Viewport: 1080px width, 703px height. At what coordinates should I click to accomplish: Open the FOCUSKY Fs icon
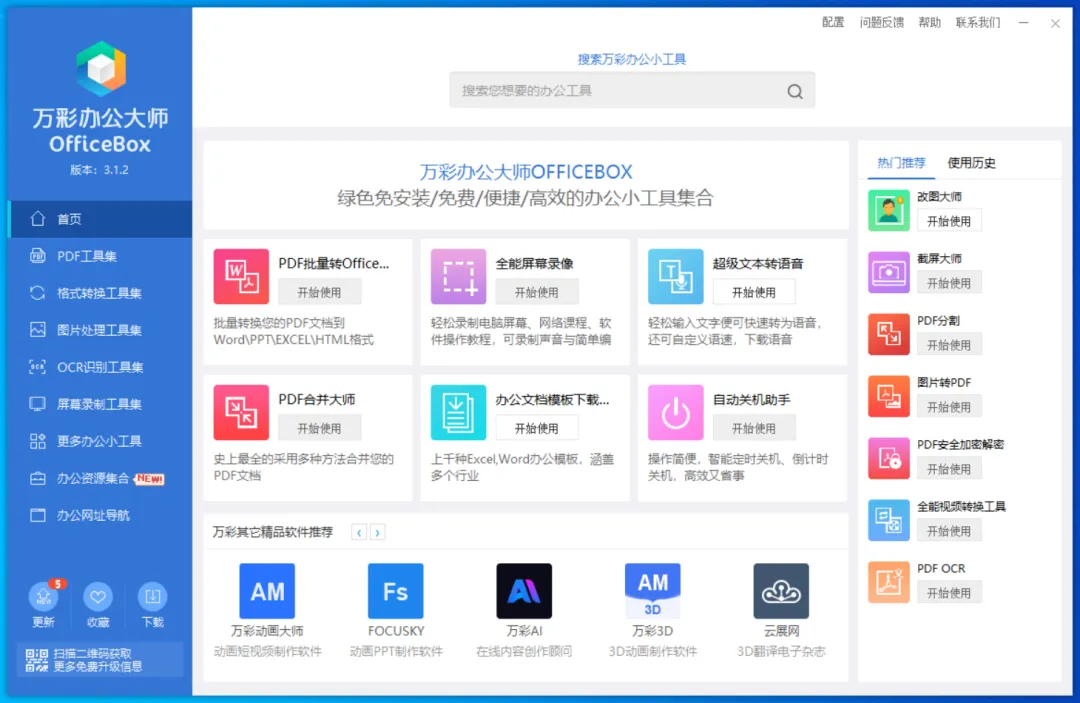[x=396, y=591]
